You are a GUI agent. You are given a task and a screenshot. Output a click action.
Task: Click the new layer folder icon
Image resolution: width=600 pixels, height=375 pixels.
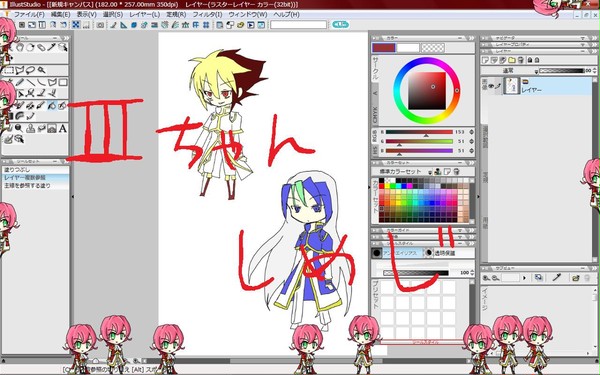[512, 60]
